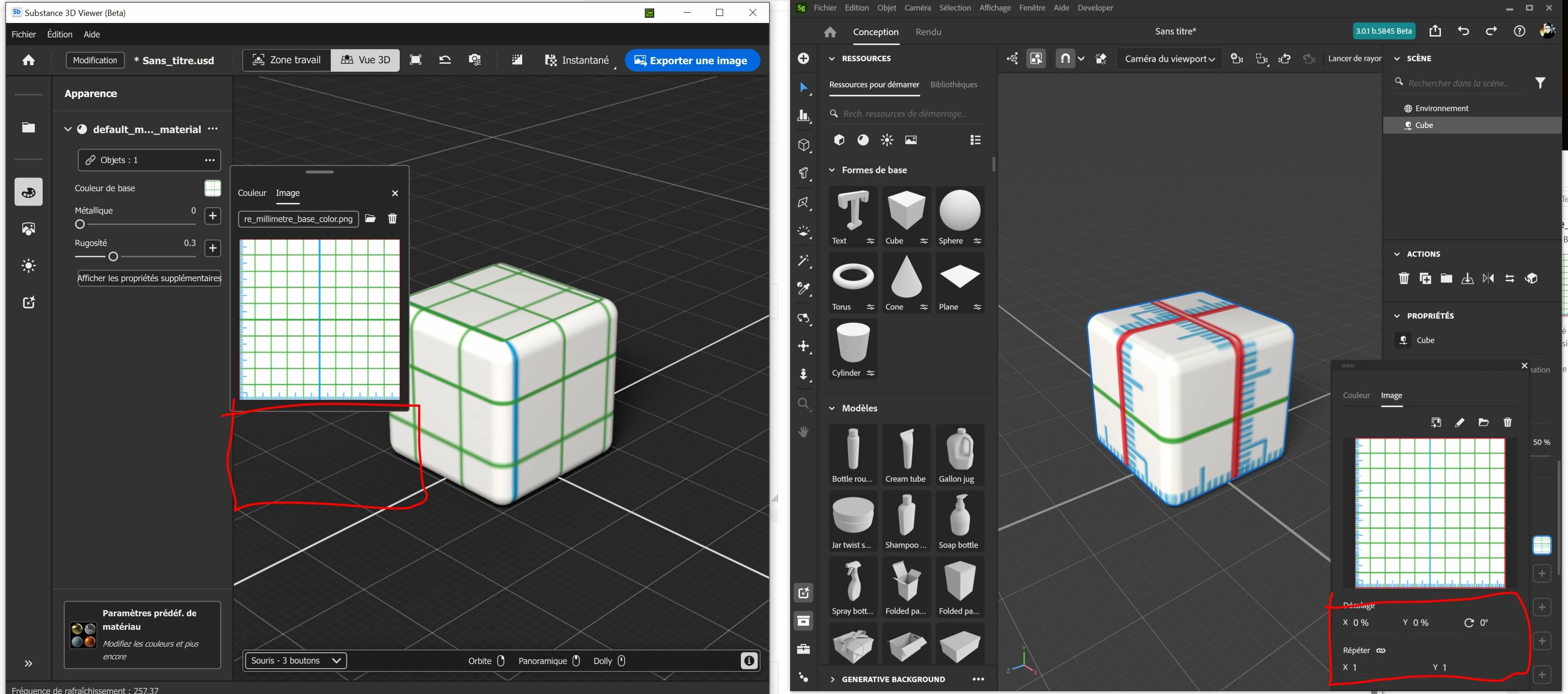Click the Exporter une image button
This screenshot has width=1568, height=694.
coord(692,60)
